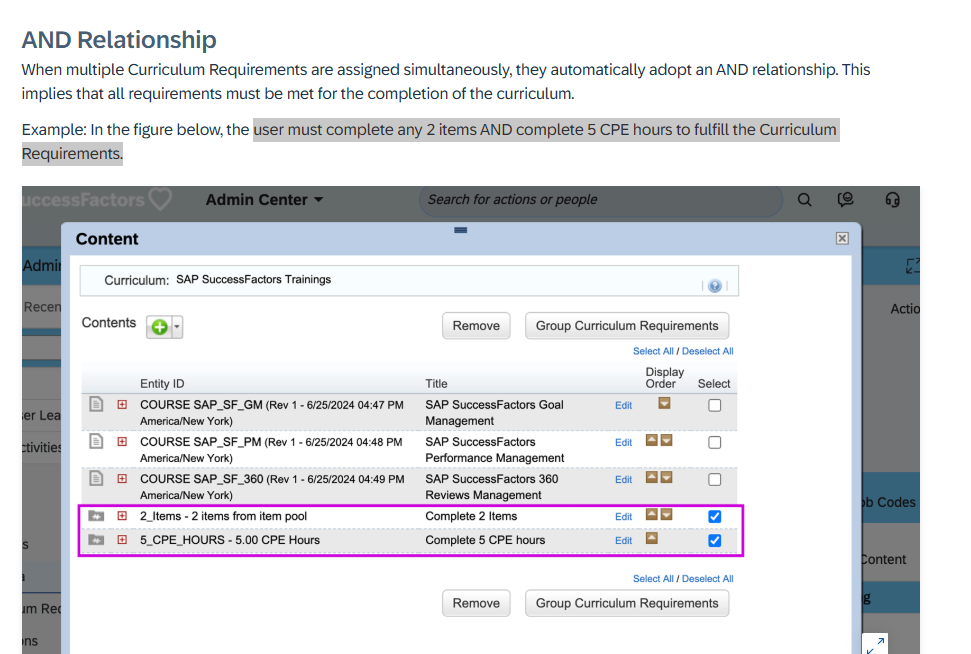Viewport: 971px width, 654px height.
Task: Uncheck the Complete 2 Items checkbox
Action: tap(714, 516)
